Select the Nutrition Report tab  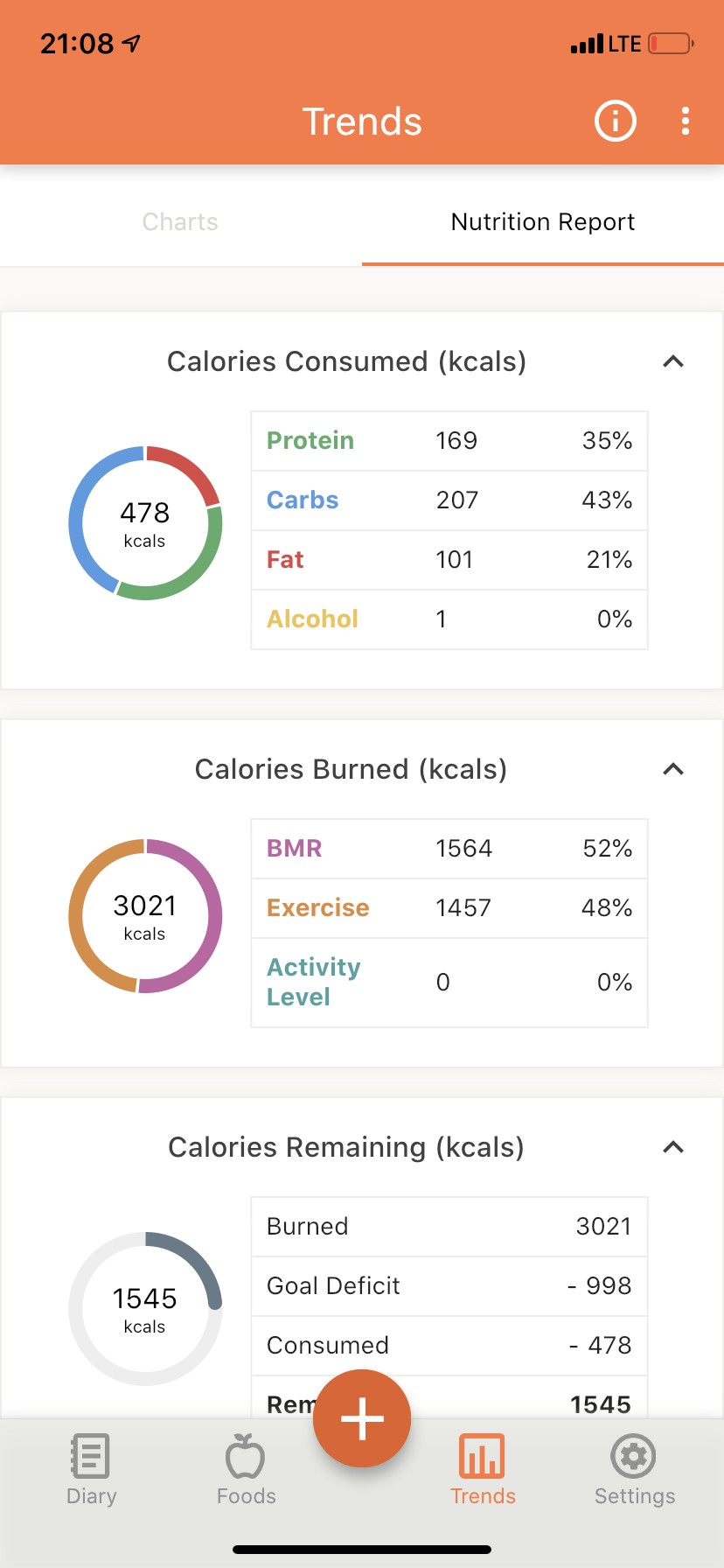(543, 222)
